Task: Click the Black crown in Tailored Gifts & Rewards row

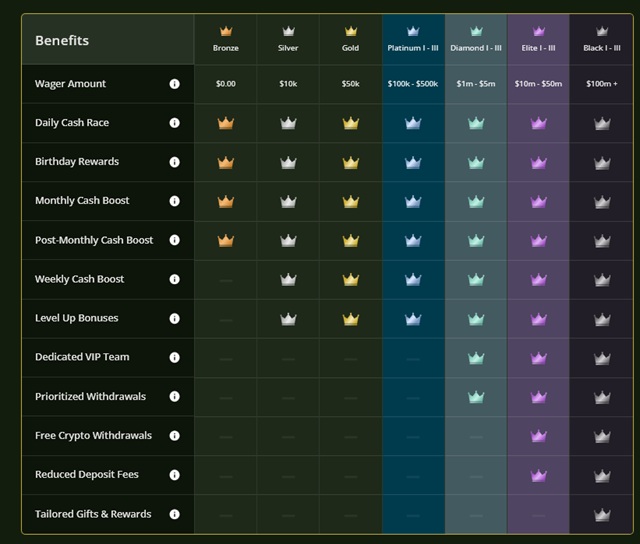Action: point(602,514)
